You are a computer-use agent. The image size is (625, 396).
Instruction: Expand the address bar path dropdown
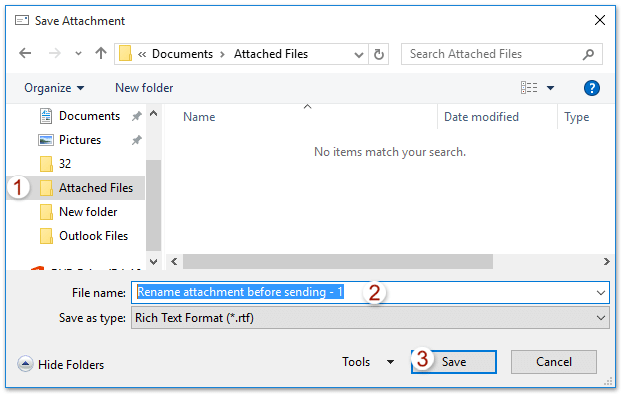tap(359, 54)
